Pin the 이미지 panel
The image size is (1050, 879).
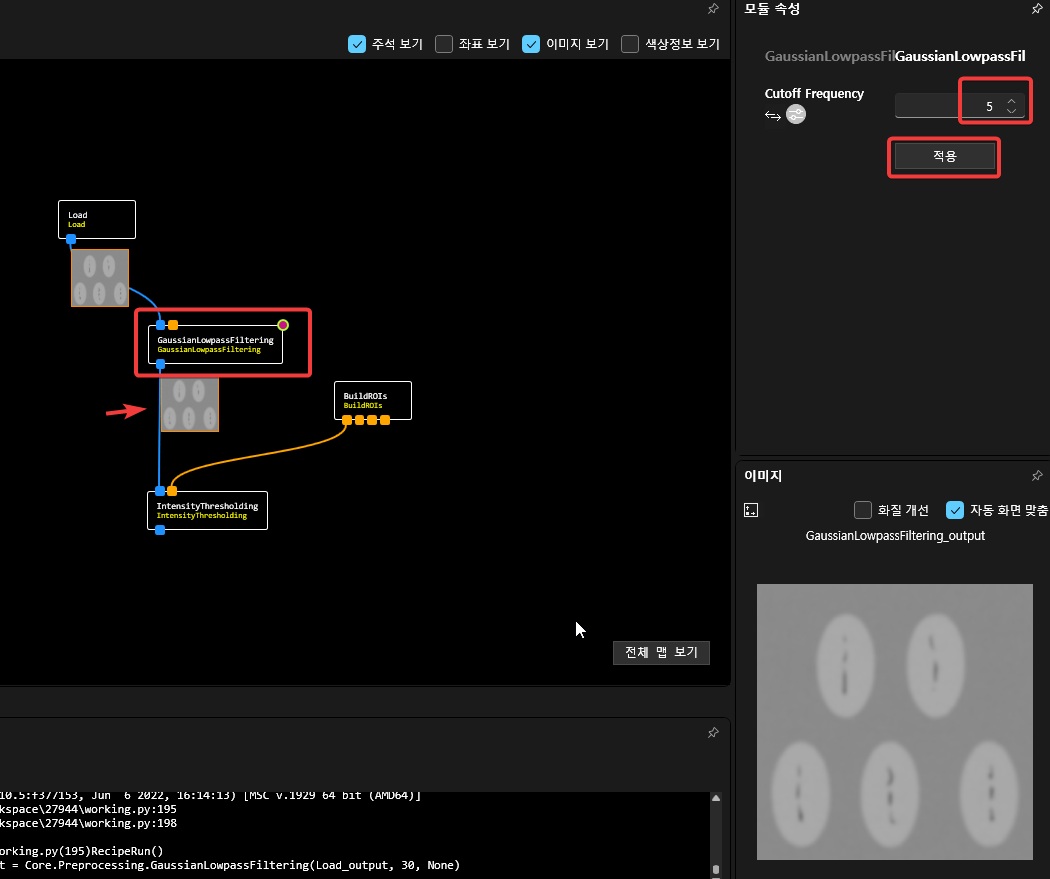(x=1036, y=476)
